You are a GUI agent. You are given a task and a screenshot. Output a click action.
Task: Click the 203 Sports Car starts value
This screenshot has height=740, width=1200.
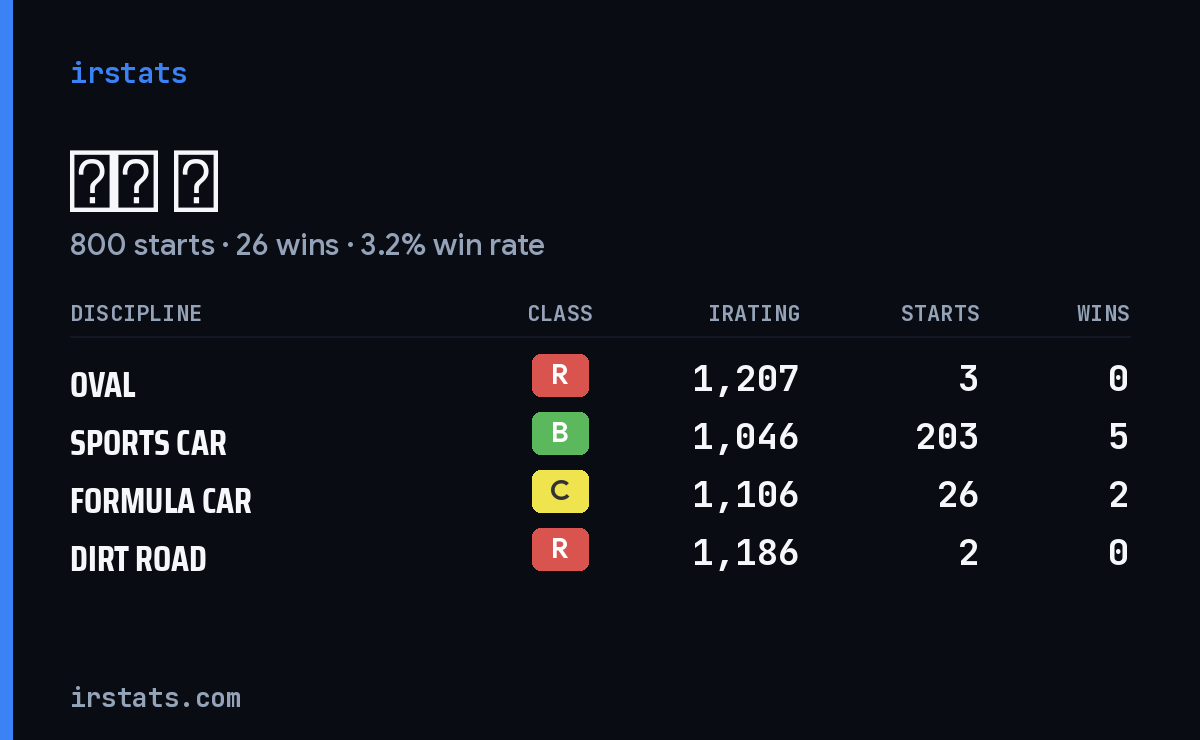tap(947, 436)
